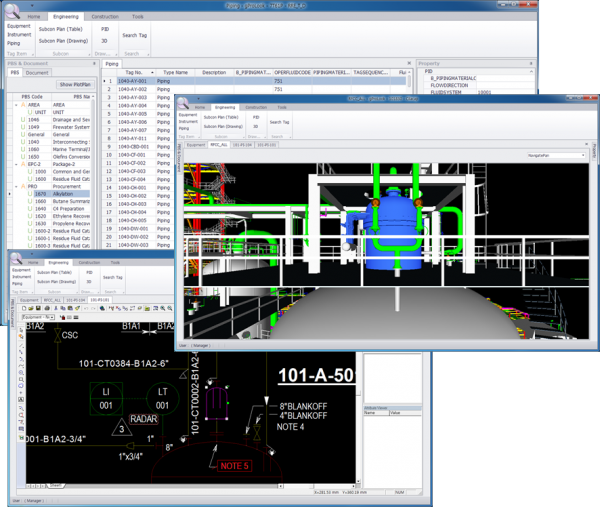
Task: Click the green unit icon beside 1670 Alkylation
Action: point(31,194)
